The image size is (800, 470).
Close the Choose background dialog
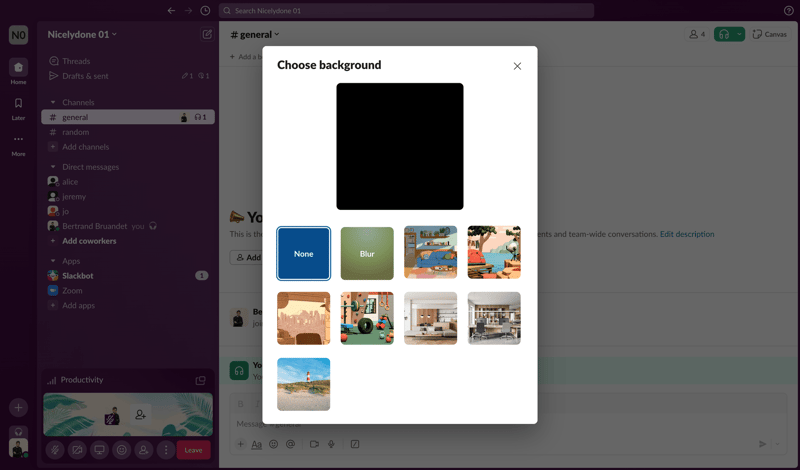517,66
